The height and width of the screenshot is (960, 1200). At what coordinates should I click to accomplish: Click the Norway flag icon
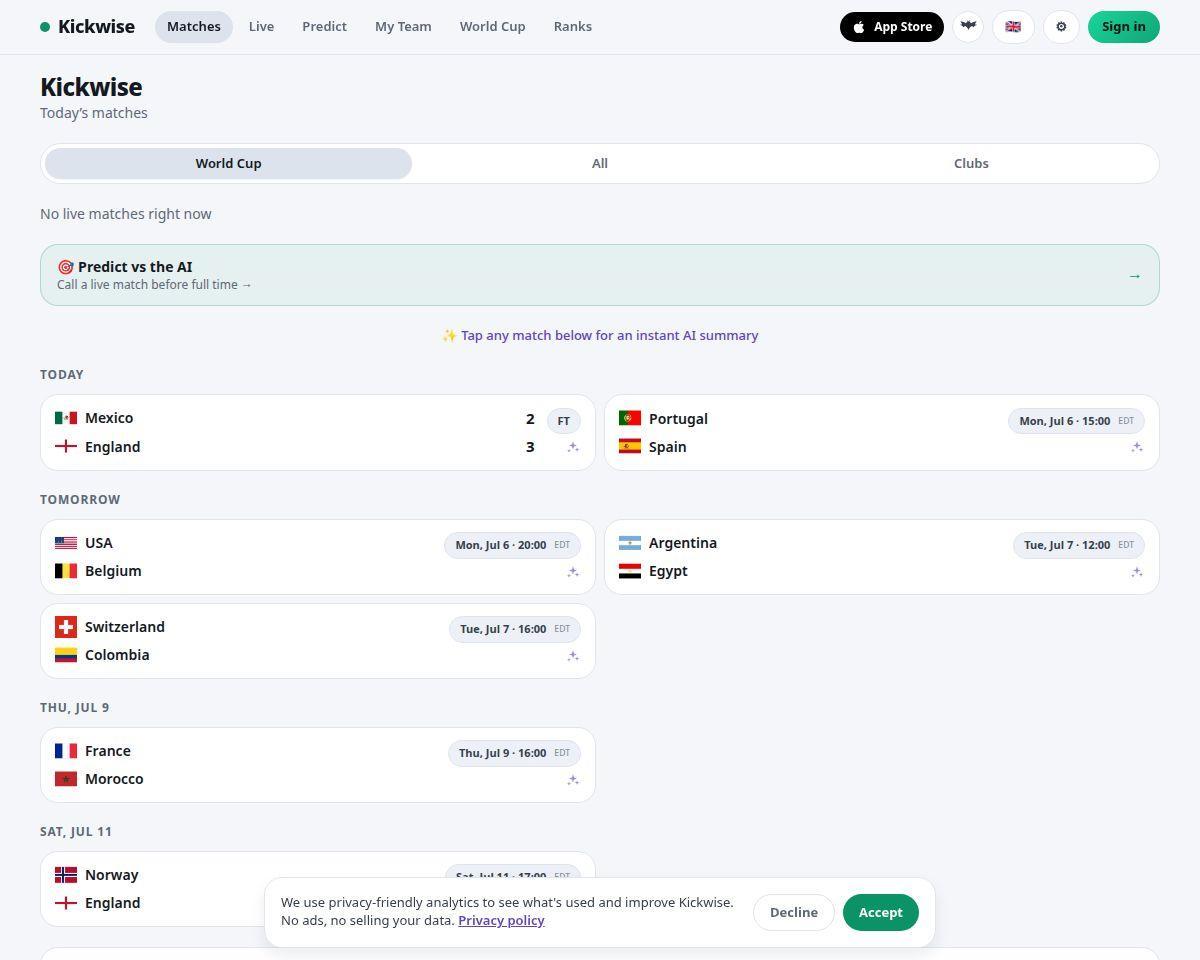[66, 875]
